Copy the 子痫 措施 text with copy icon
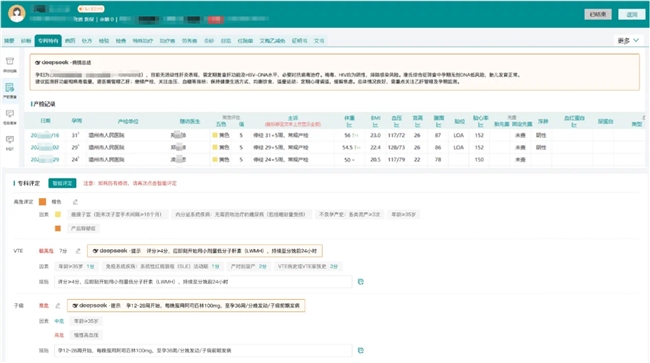650x363 pixels. 361,351
